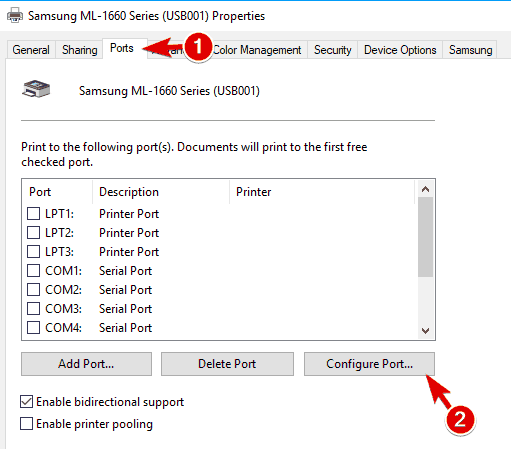Check the COM2 serial port checkbox
The width and height of the screenshot is (511, 449).
(33, 290)
